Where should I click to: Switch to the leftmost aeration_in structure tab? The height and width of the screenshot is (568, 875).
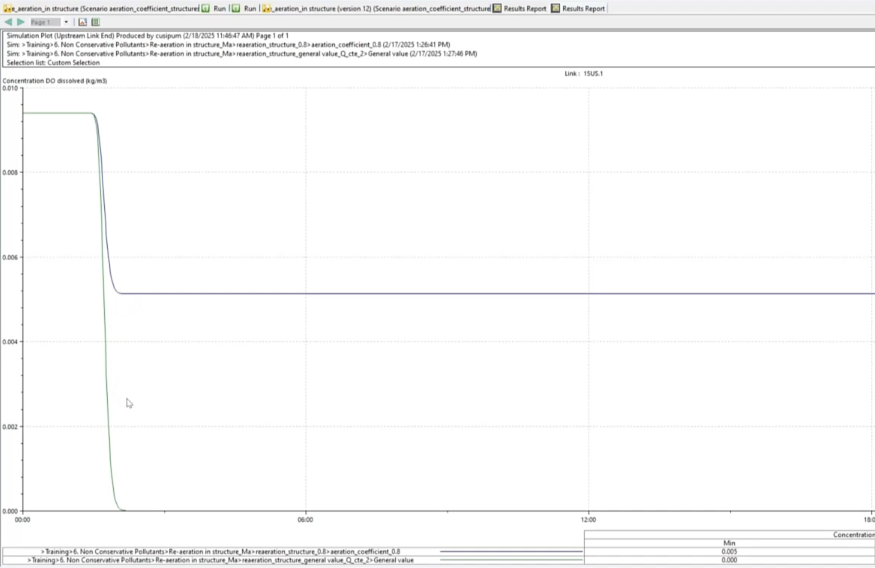click(x=100, y=8)
